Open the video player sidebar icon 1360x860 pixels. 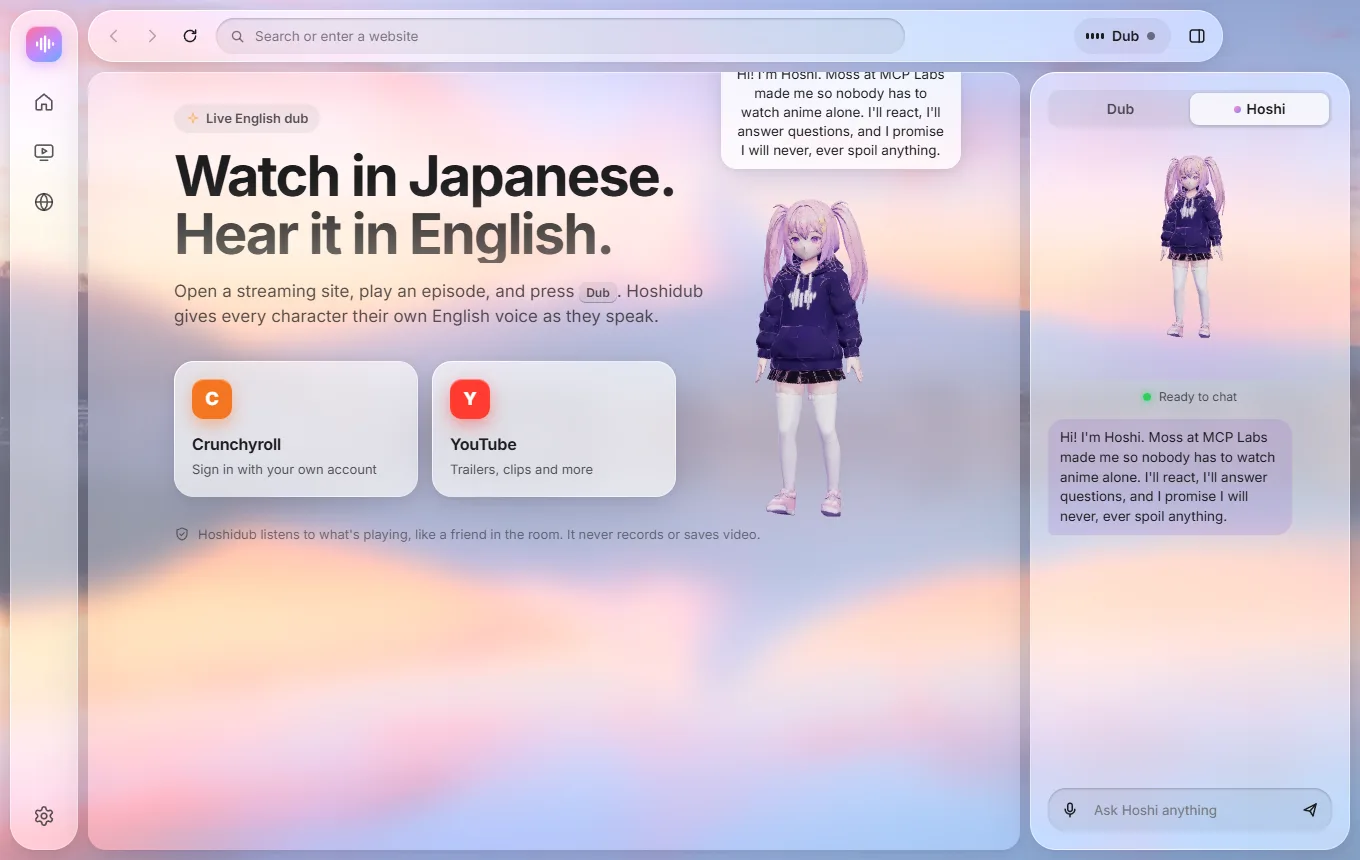[44, 152]
